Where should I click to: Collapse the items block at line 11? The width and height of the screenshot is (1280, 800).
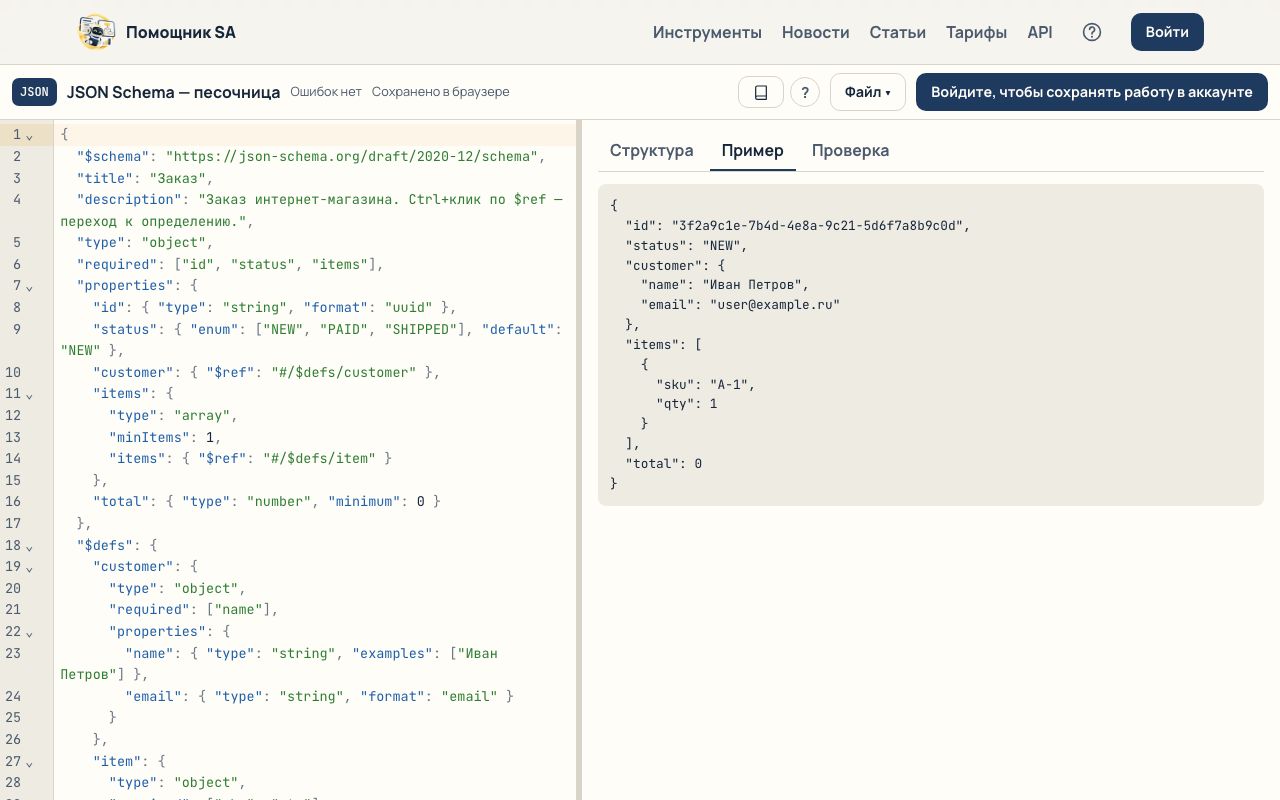pyautogui.click(x=29, y=395)
